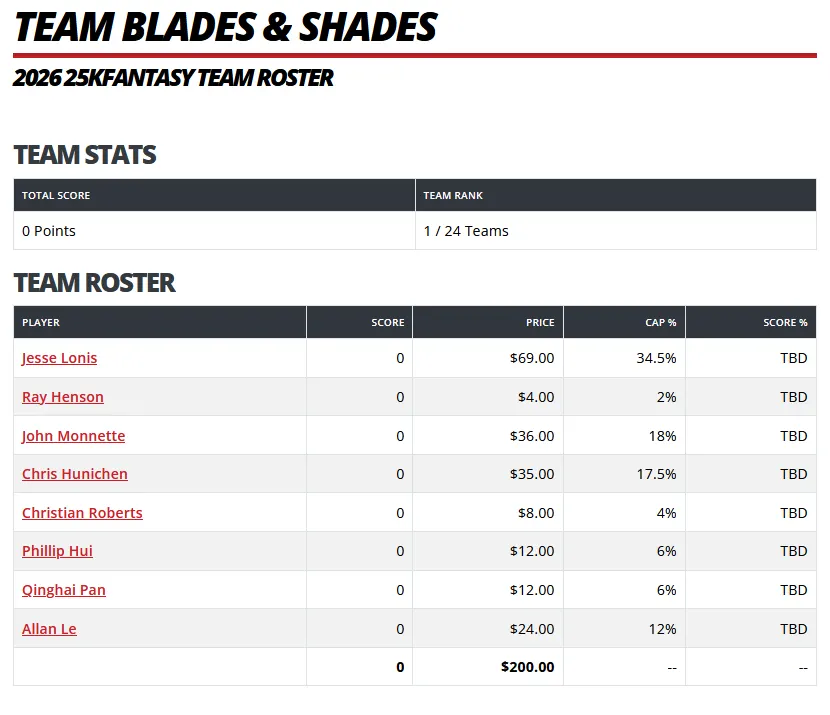830x715 pixels.
Task: Open Phillip Hui player link
Action: (57, 551)
